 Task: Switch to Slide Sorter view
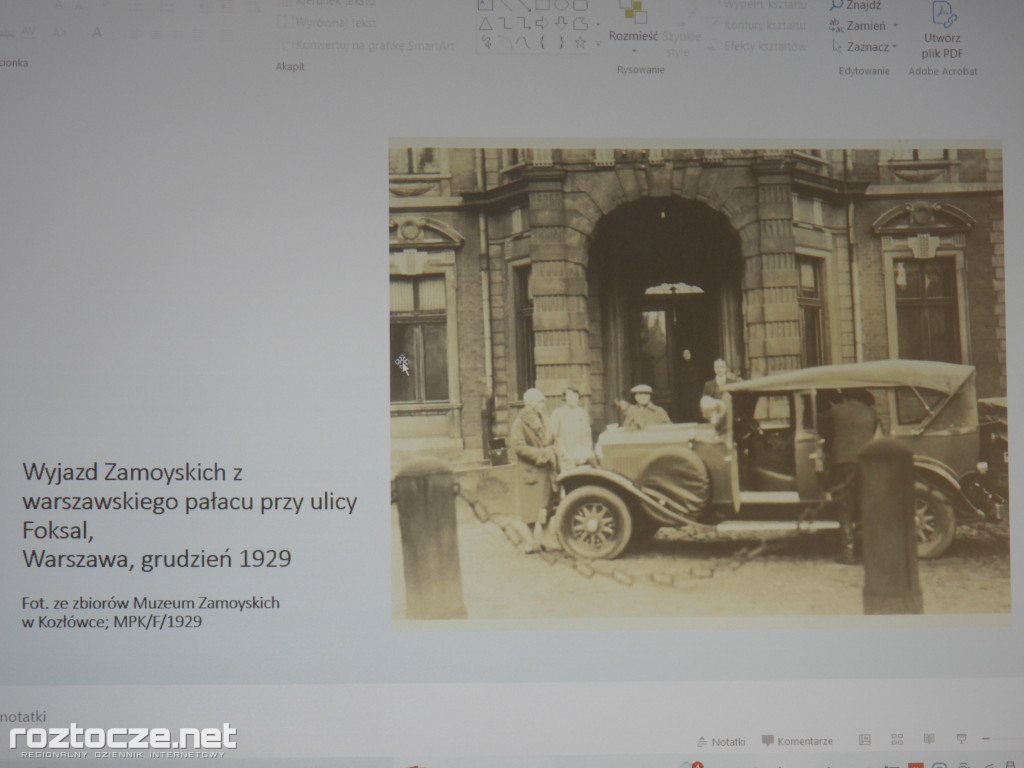click(897, 739)
